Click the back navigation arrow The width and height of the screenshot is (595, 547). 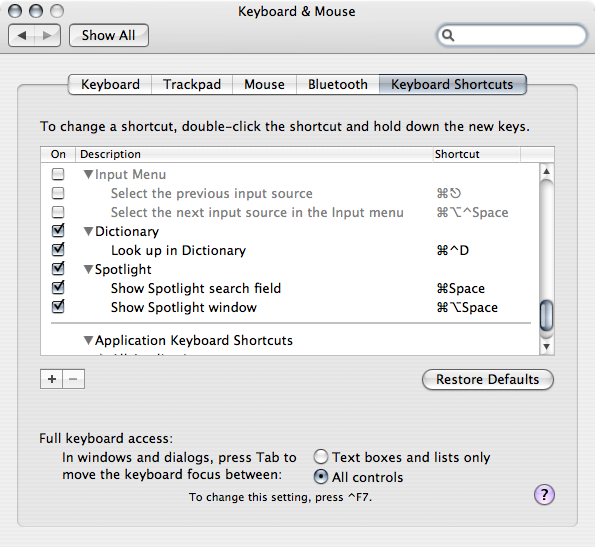coord(22,36)
